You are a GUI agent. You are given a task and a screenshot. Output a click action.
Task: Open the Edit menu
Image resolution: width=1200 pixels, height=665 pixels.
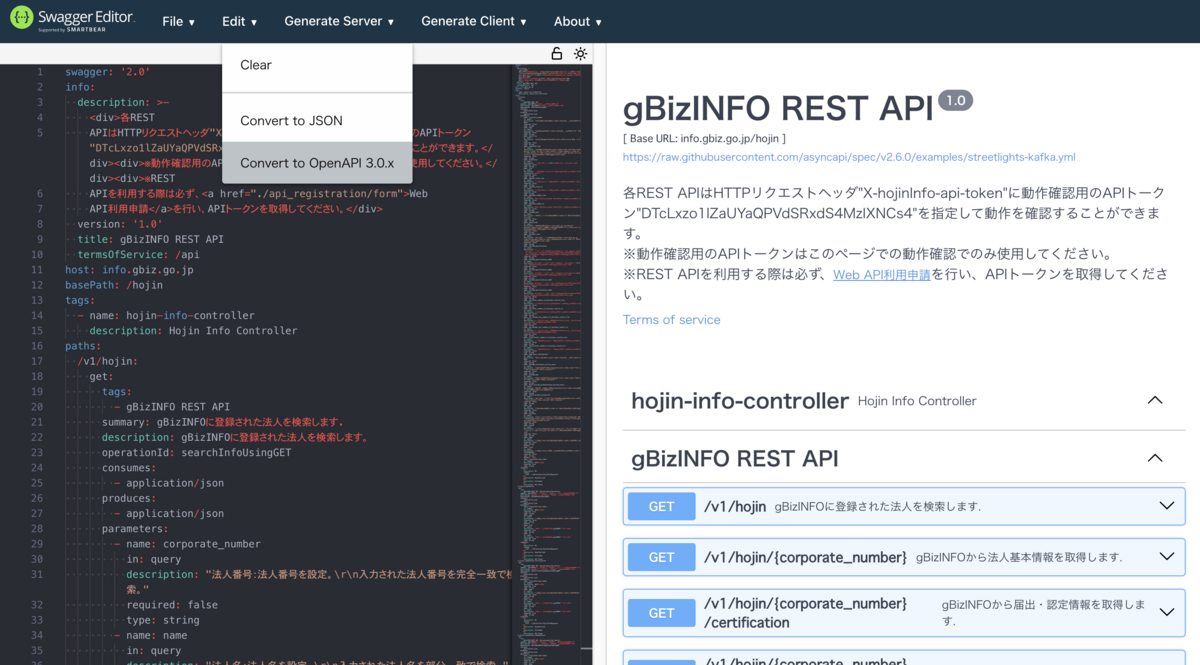[x=240, y=21]
